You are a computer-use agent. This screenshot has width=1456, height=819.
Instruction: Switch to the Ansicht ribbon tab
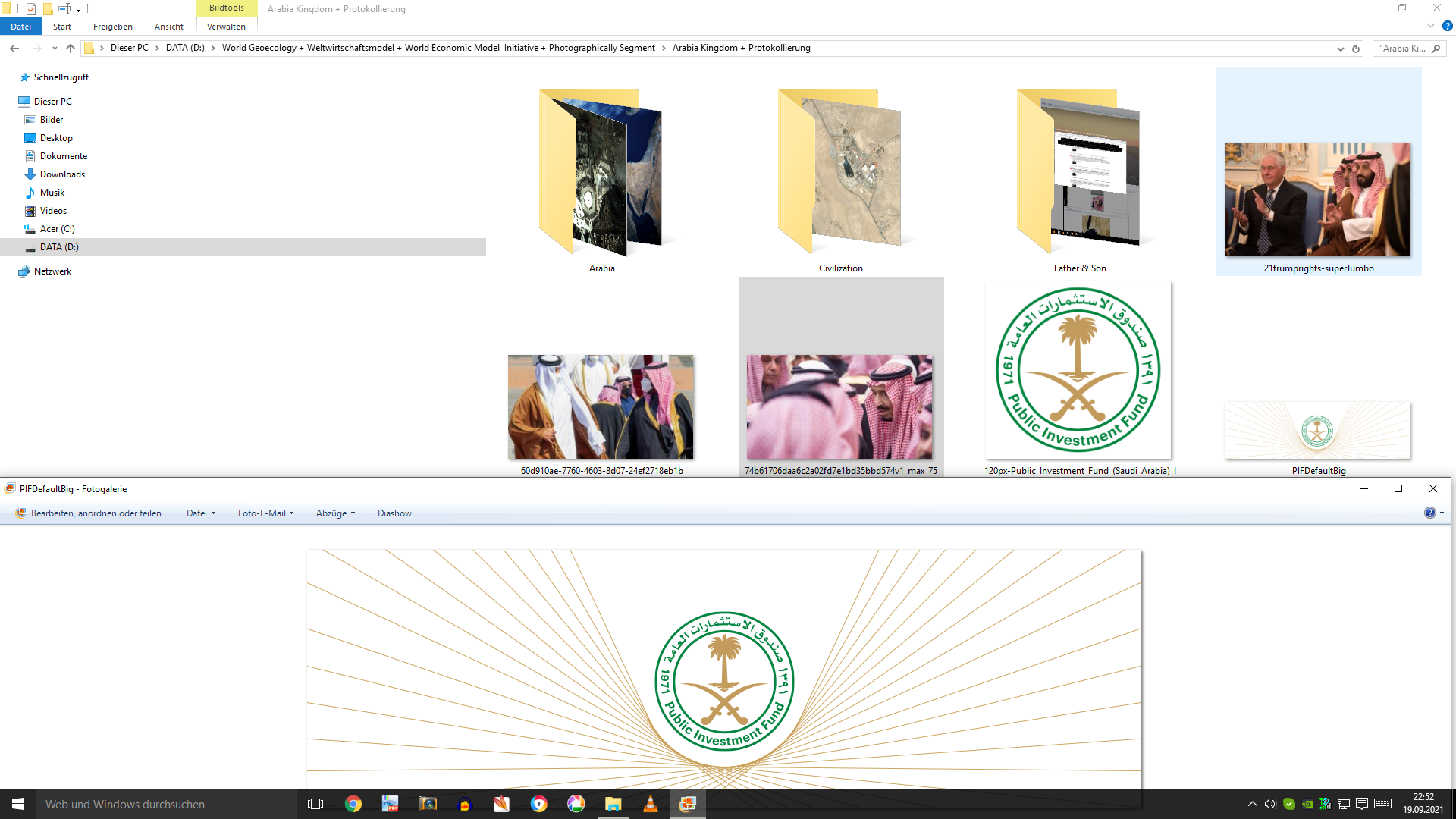169,27
